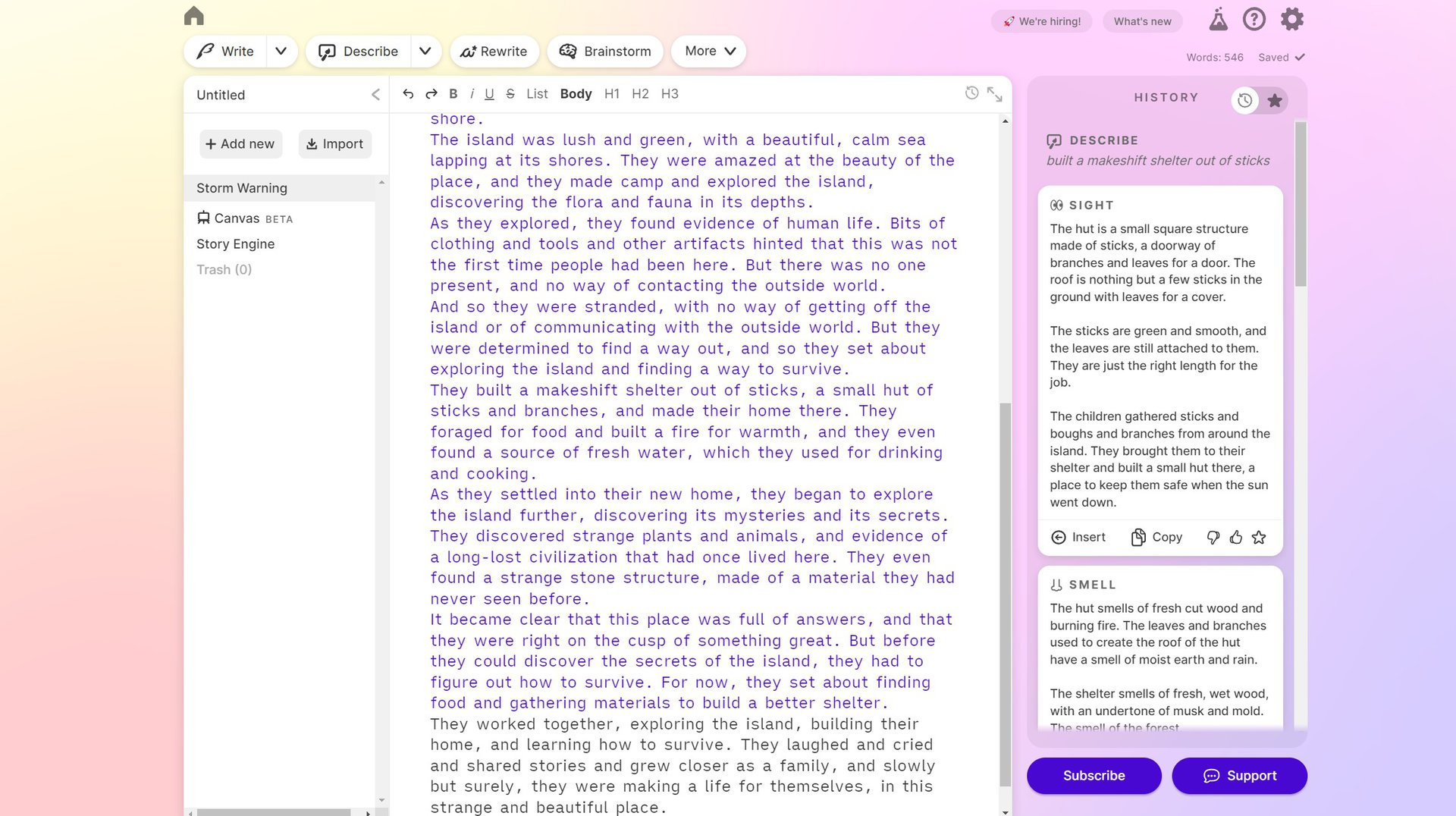Viewport: 1456px width, 816px height.
Task: Click the history panel scrollbar thumb
Action: 1301,204
